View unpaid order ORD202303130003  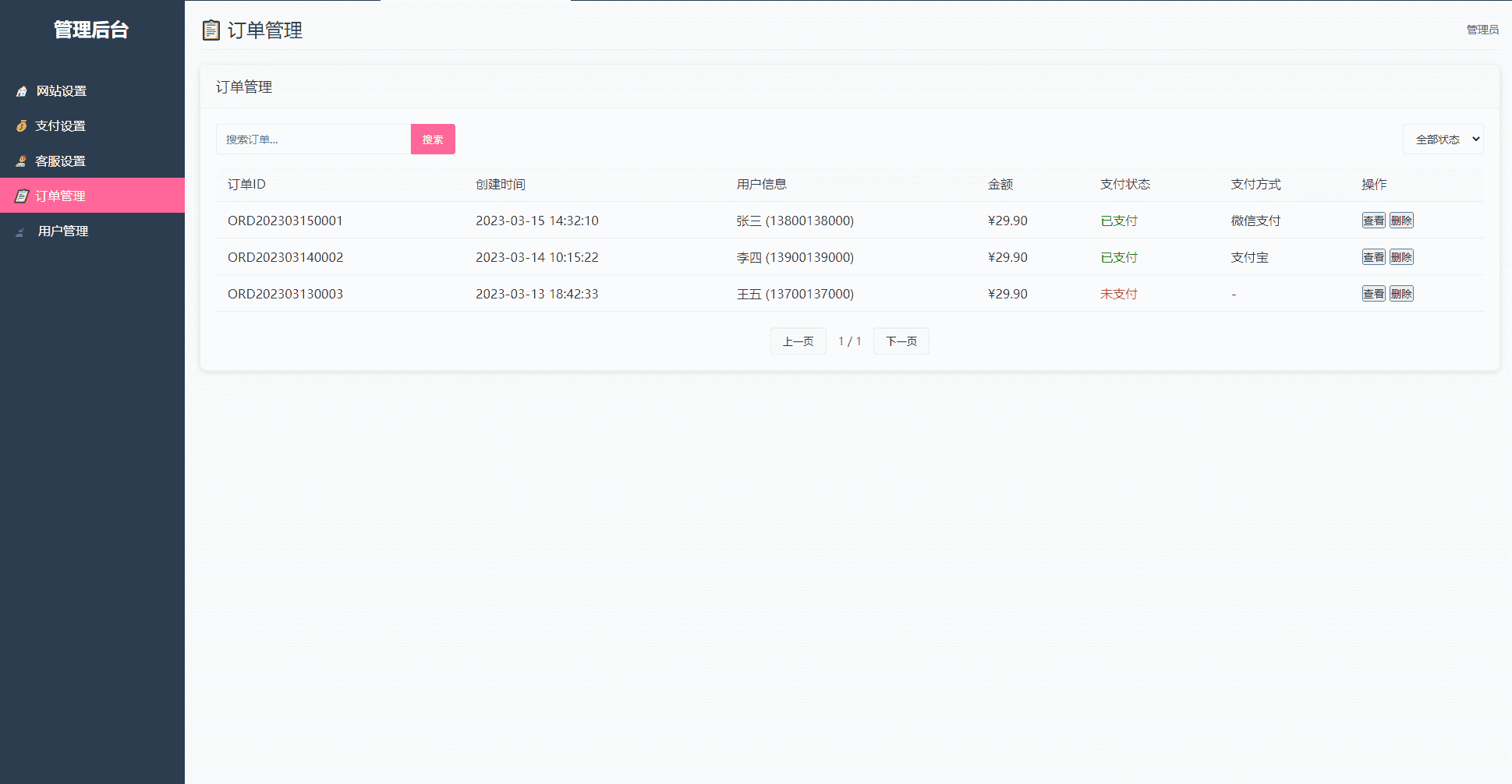(x=1373, y=294)
